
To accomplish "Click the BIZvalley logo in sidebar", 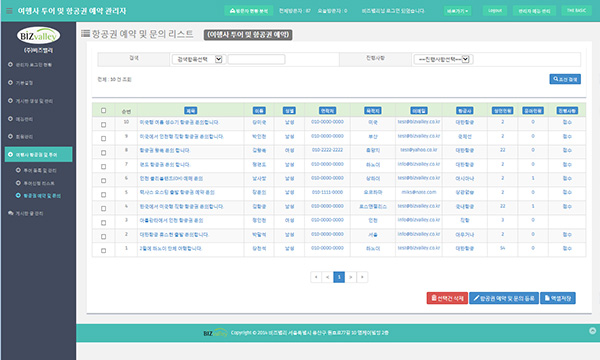I will pos(38,36).
